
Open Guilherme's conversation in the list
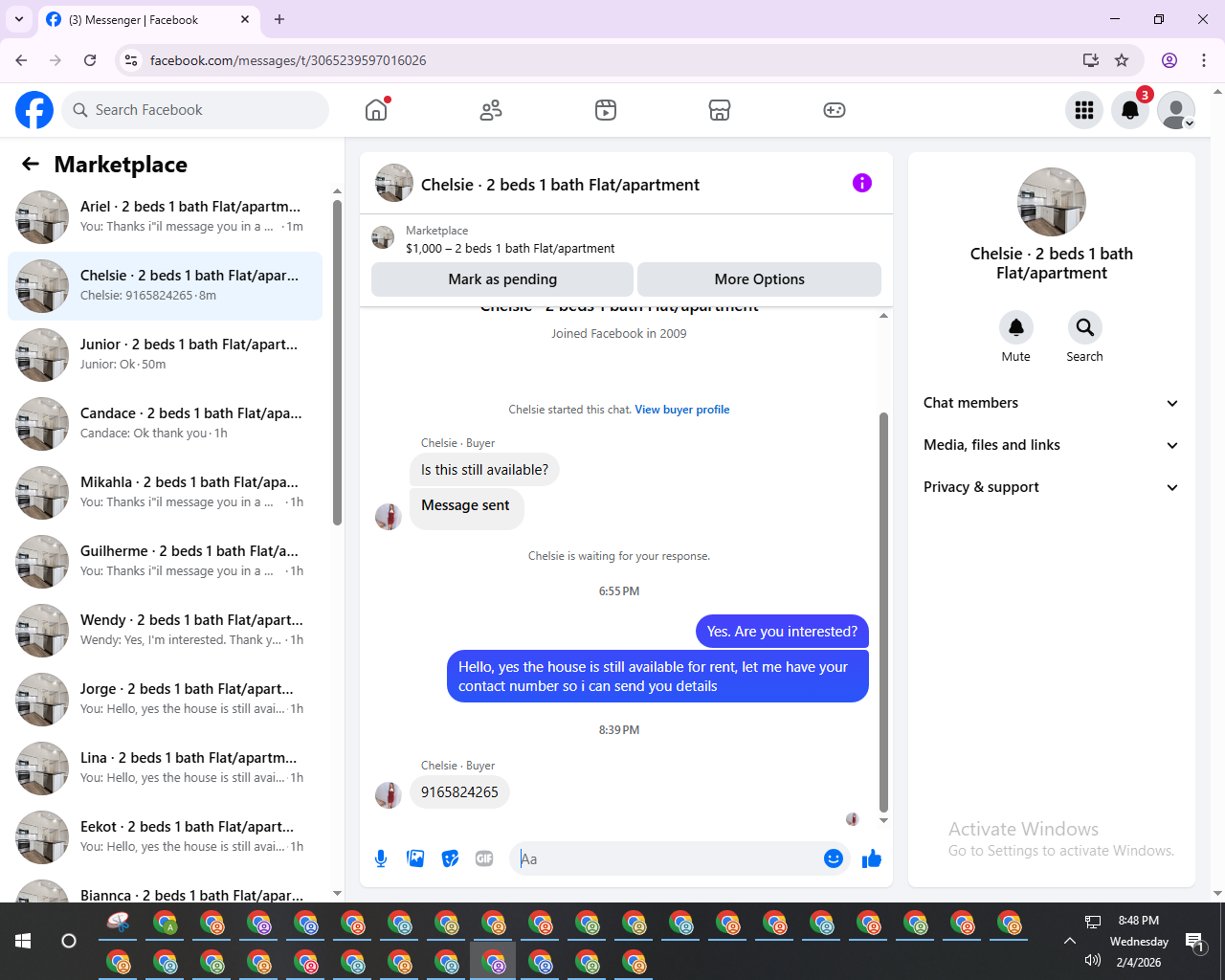click(x=165, y=562)
